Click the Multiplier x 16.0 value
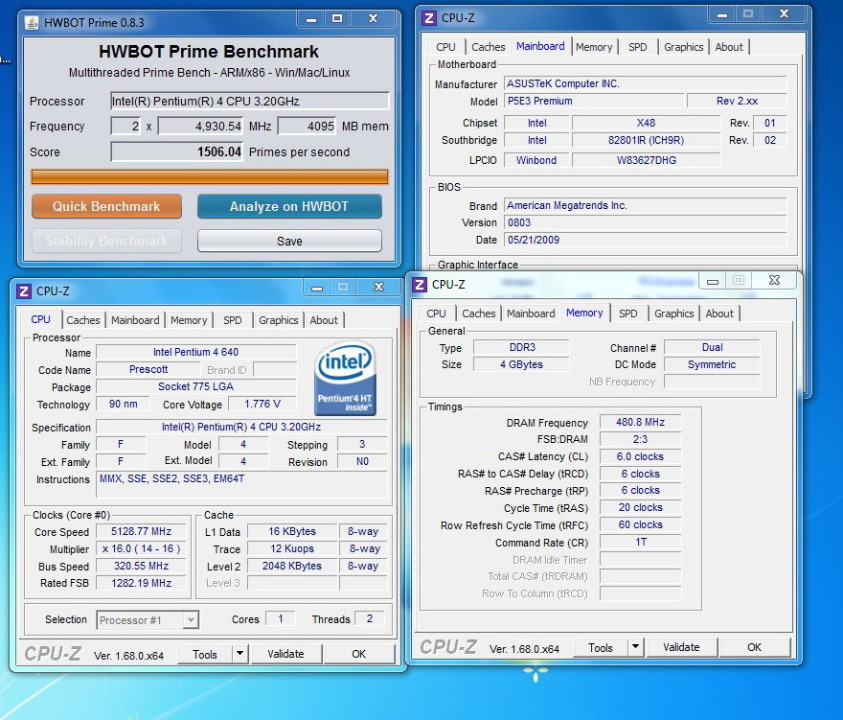 (141, 548)
